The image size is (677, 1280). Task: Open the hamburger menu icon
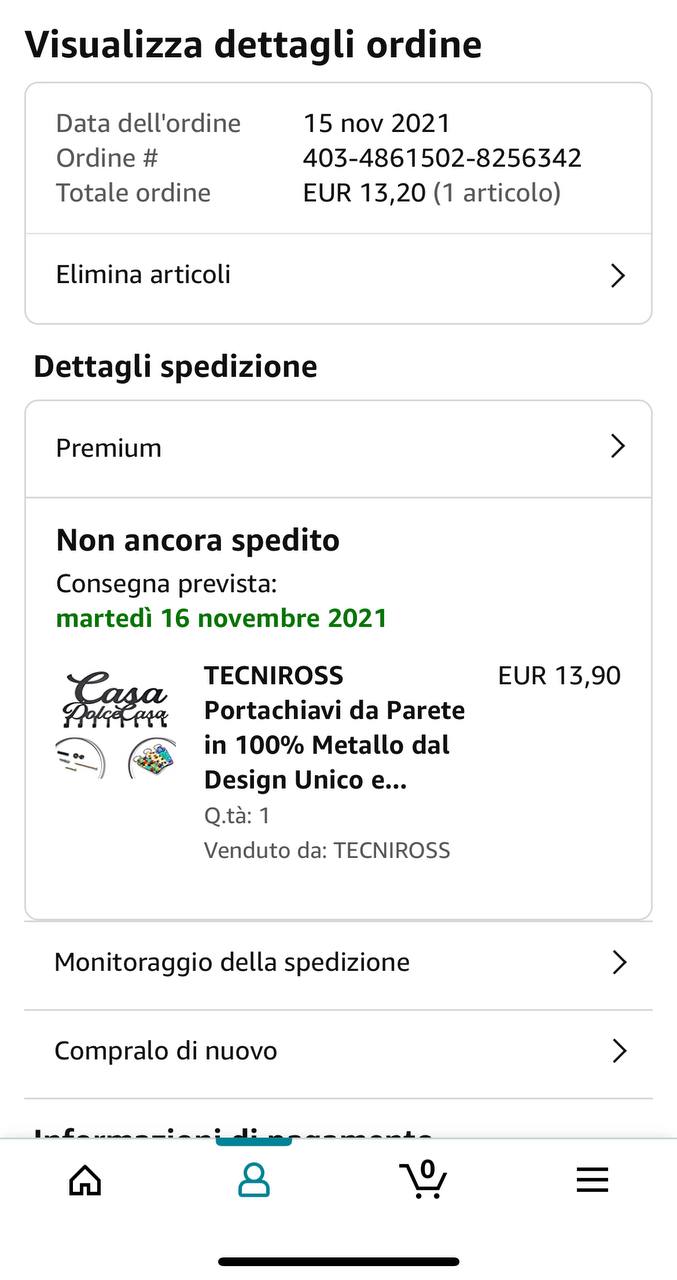click(592, 1180)
